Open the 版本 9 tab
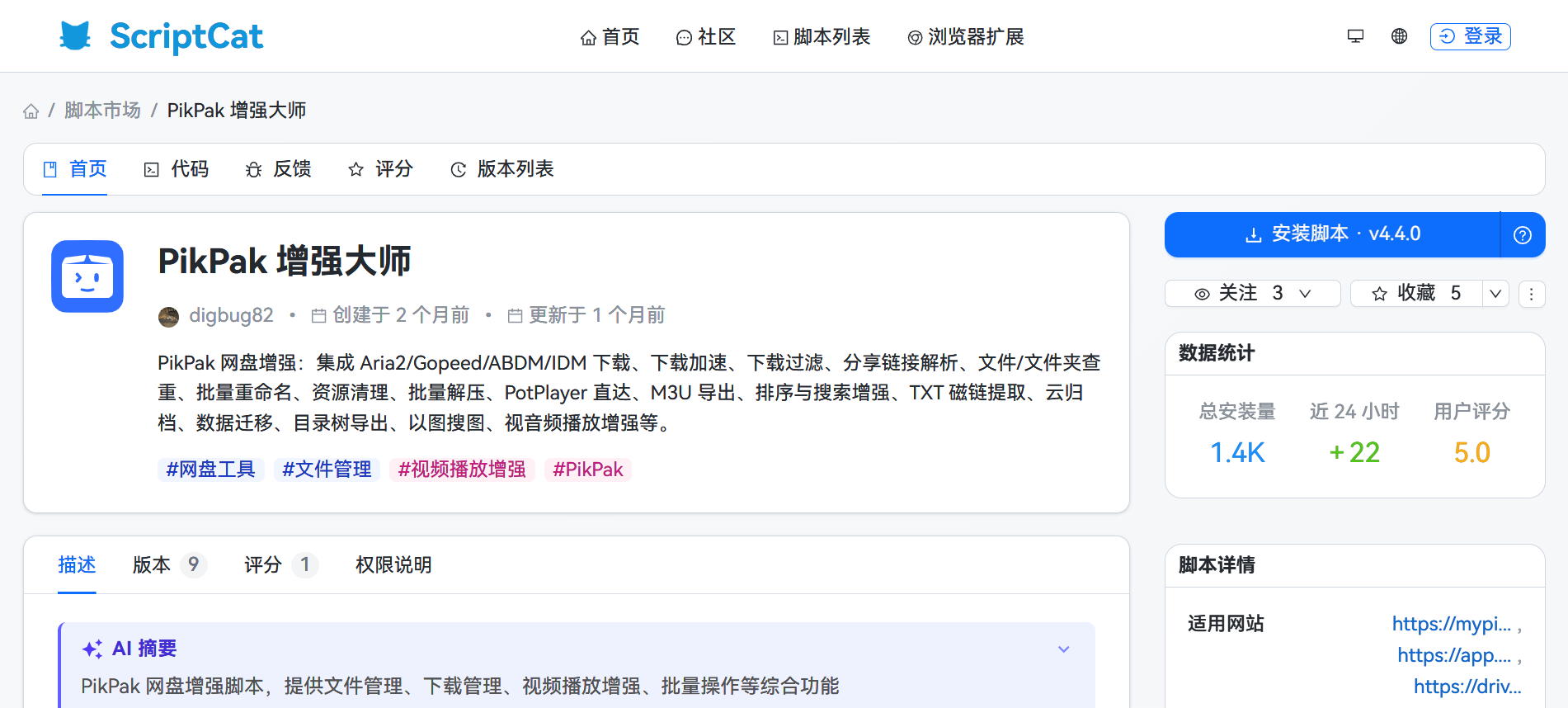The image size is (1568, 708). tap(169, 565)
